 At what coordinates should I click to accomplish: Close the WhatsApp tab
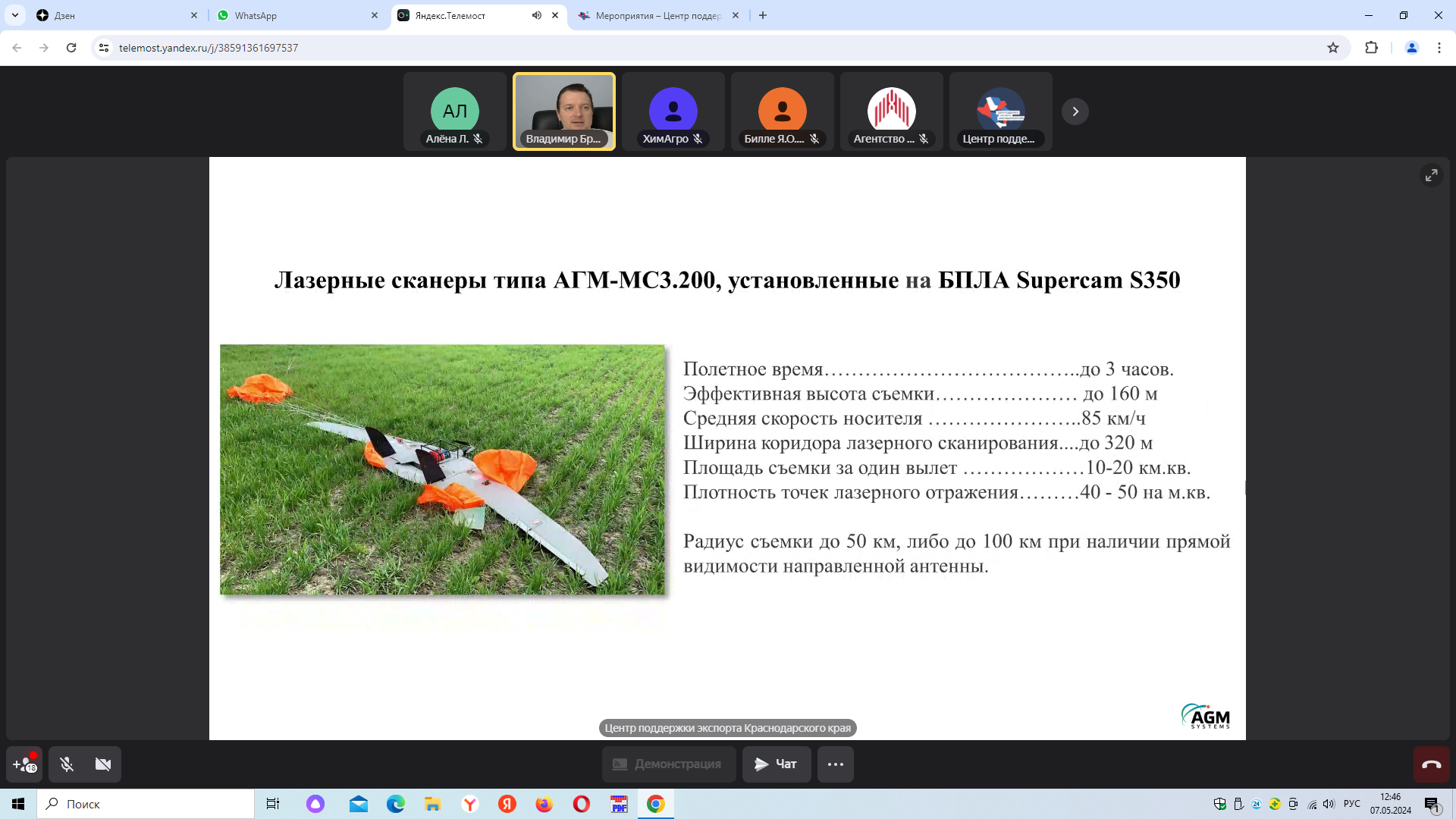pyautogui.click(x=375, y=15)
